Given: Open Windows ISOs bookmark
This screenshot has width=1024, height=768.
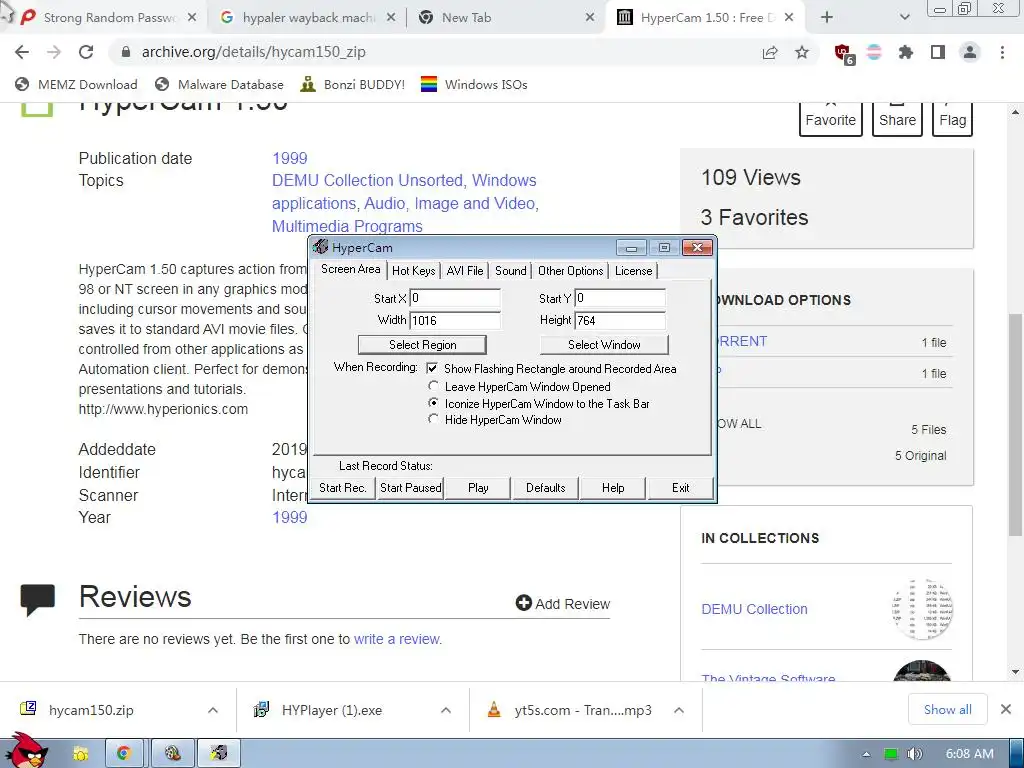Looking at the screenshot, I should click(473, 84).
